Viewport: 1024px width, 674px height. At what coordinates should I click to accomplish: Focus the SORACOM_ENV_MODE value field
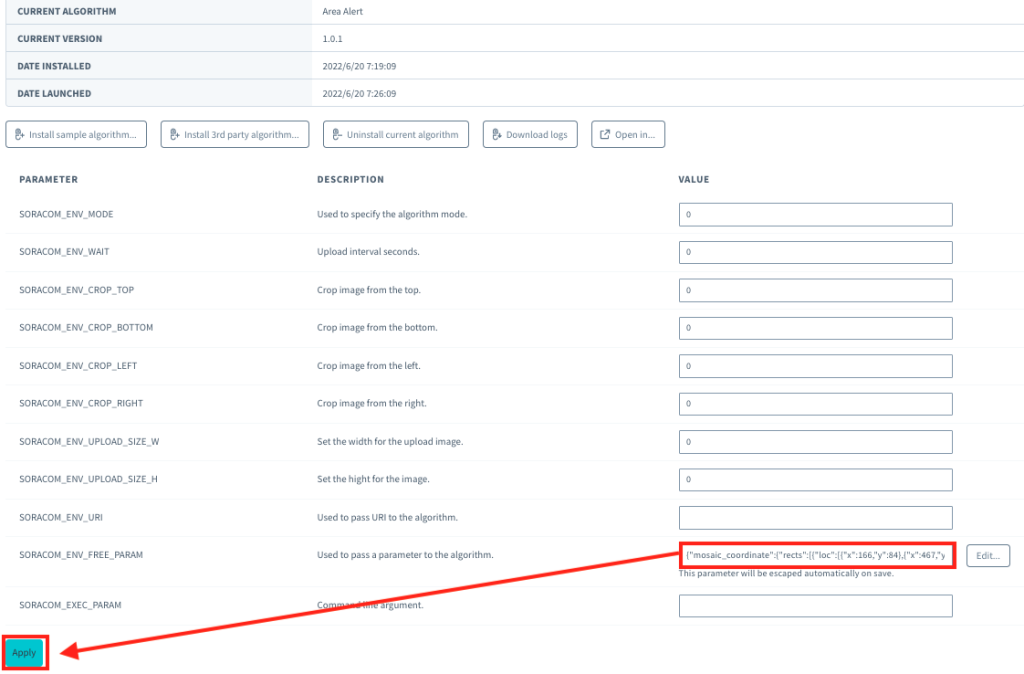pos(816,215)
